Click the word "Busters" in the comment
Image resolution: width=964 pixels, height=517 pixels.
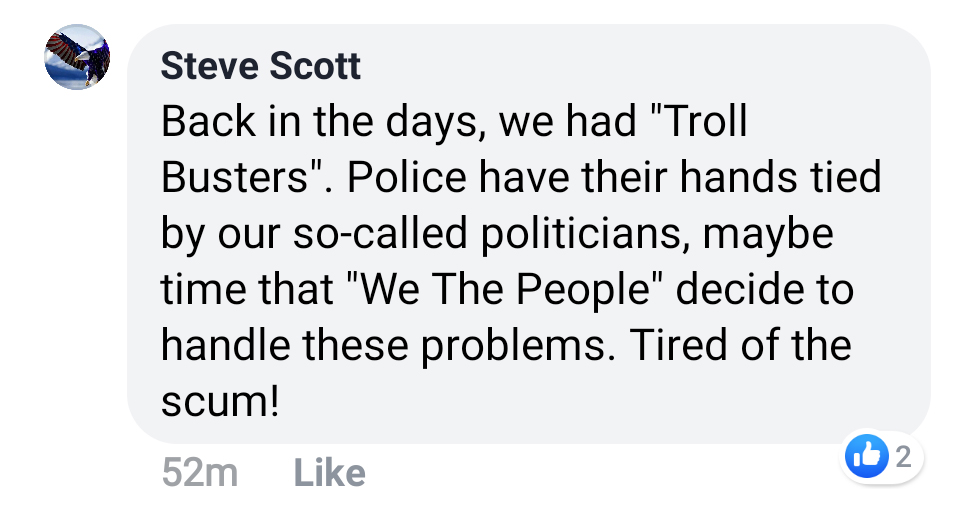click(234, 177)
